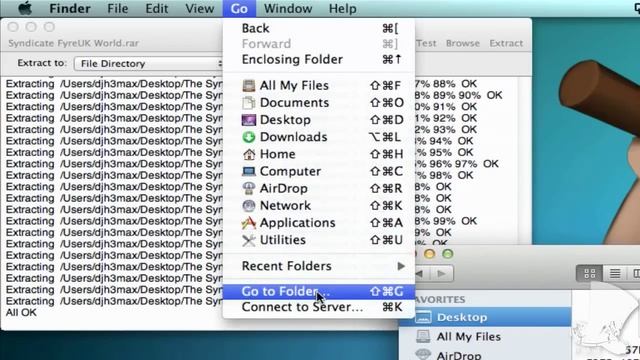Select Applications label in Go menu
This screenshot has width=640, height=360.
[298, 222]
